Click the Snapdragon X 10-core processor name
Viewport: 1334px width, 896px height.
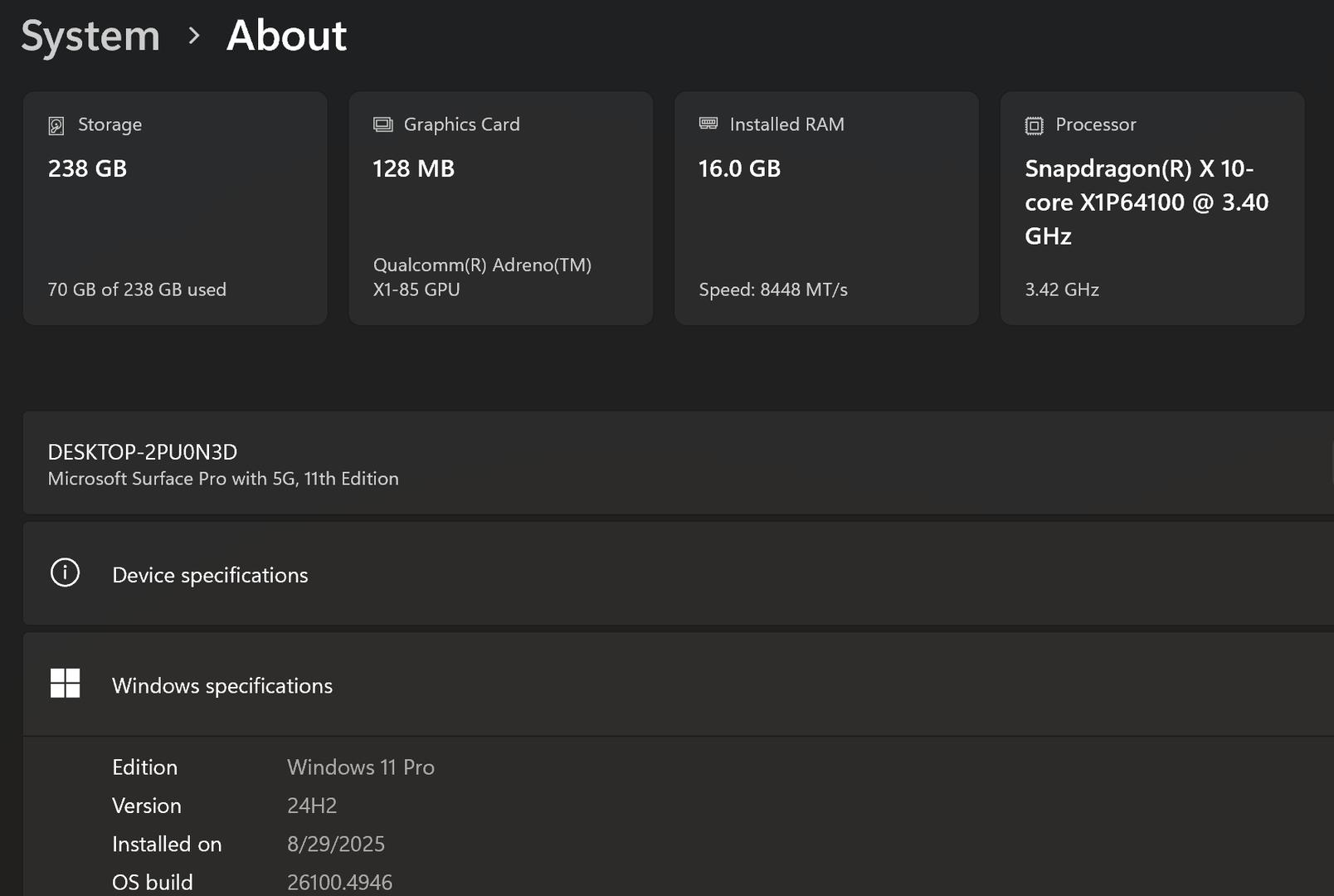click(1147, 202)
